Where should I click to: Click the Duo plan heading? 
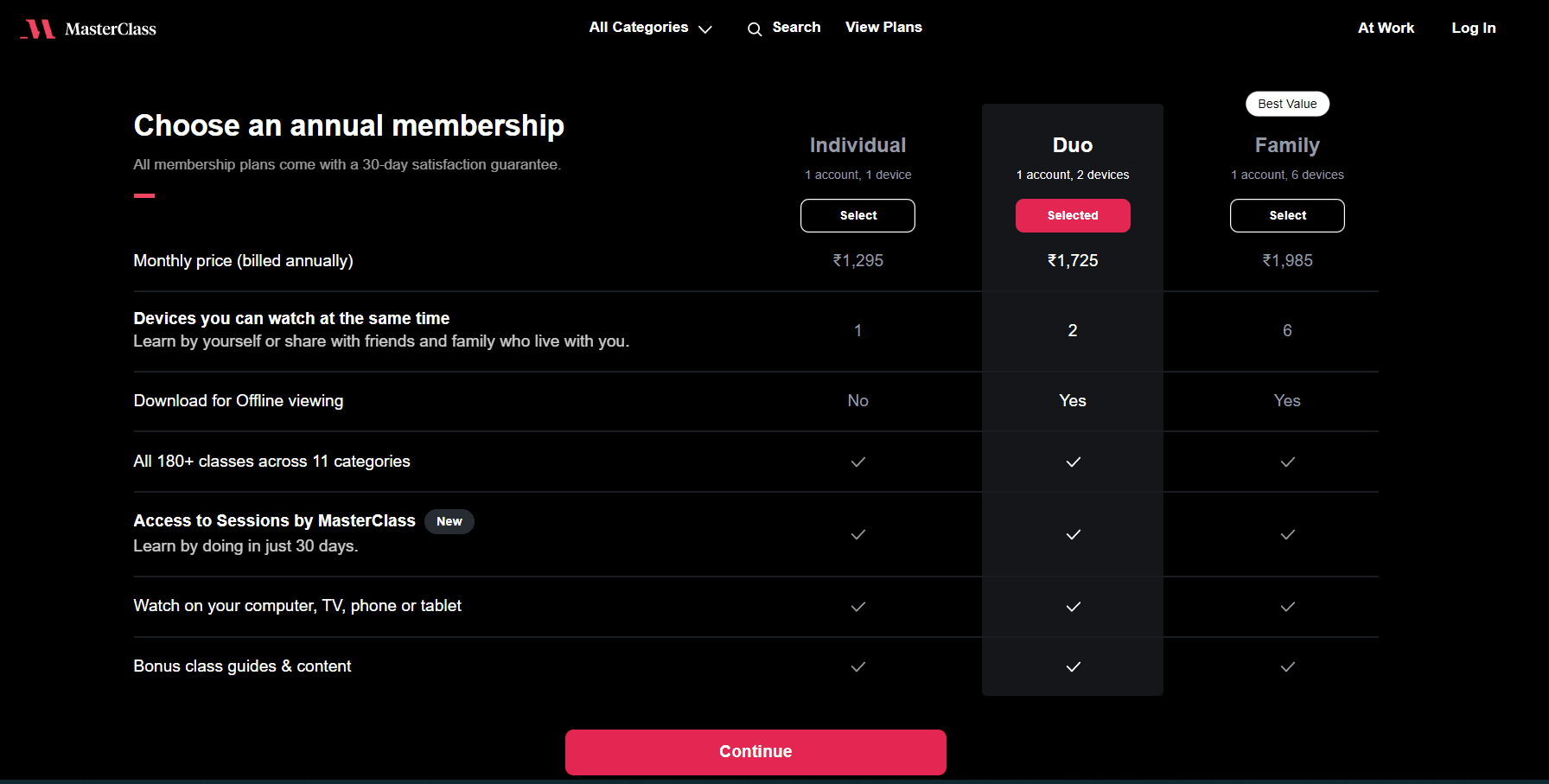[x=1073, y=145]
